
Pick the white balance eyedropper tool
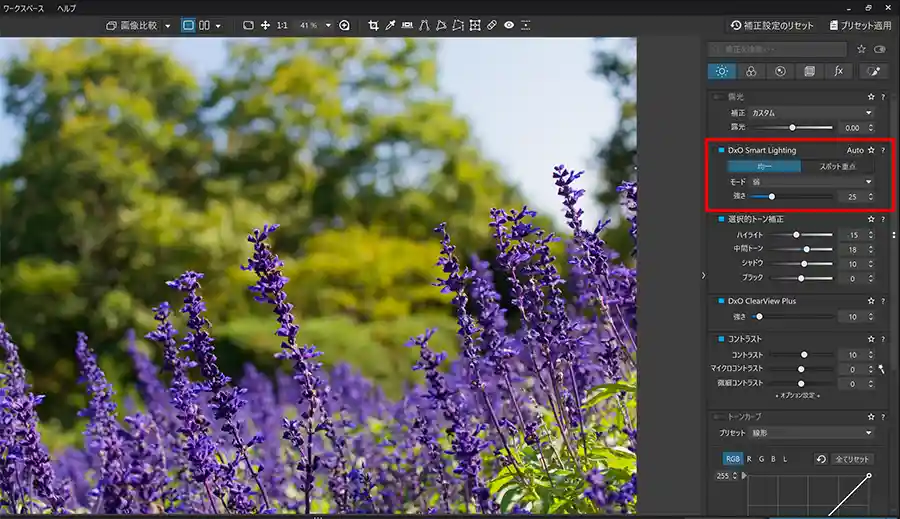[390, 25]
